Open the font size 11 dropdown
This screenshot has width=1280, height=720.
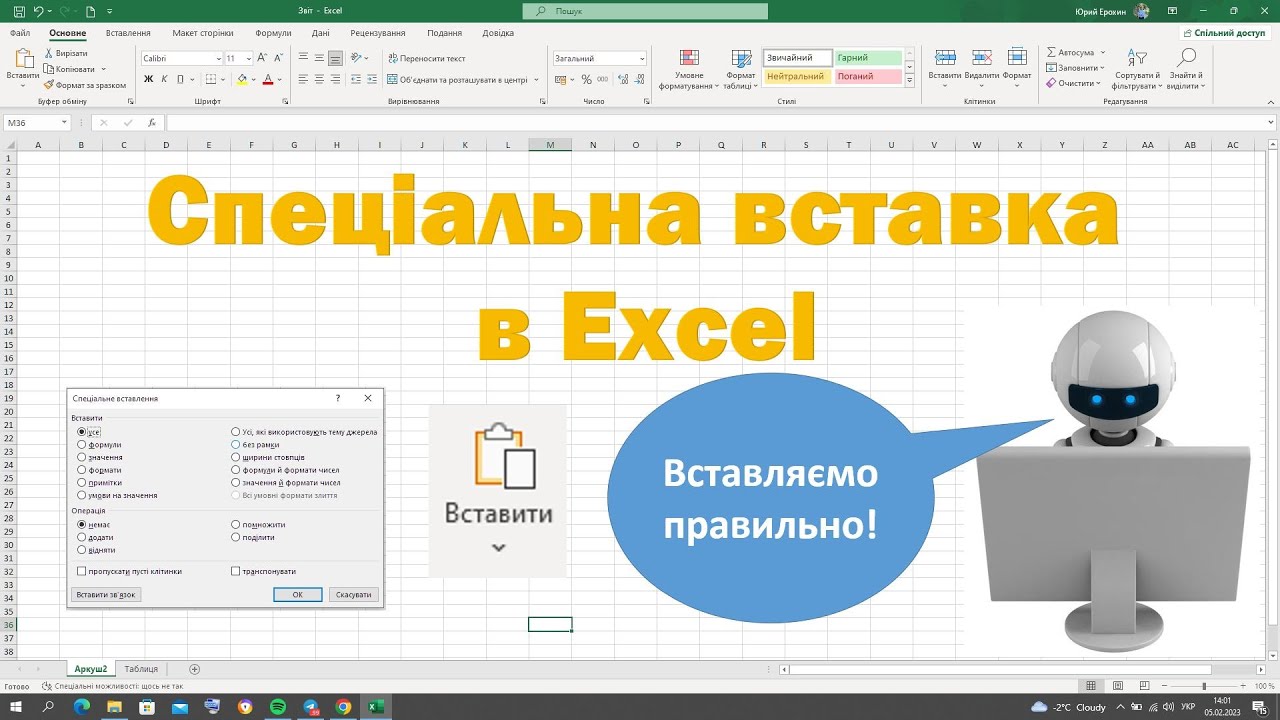tap(247, 59)
